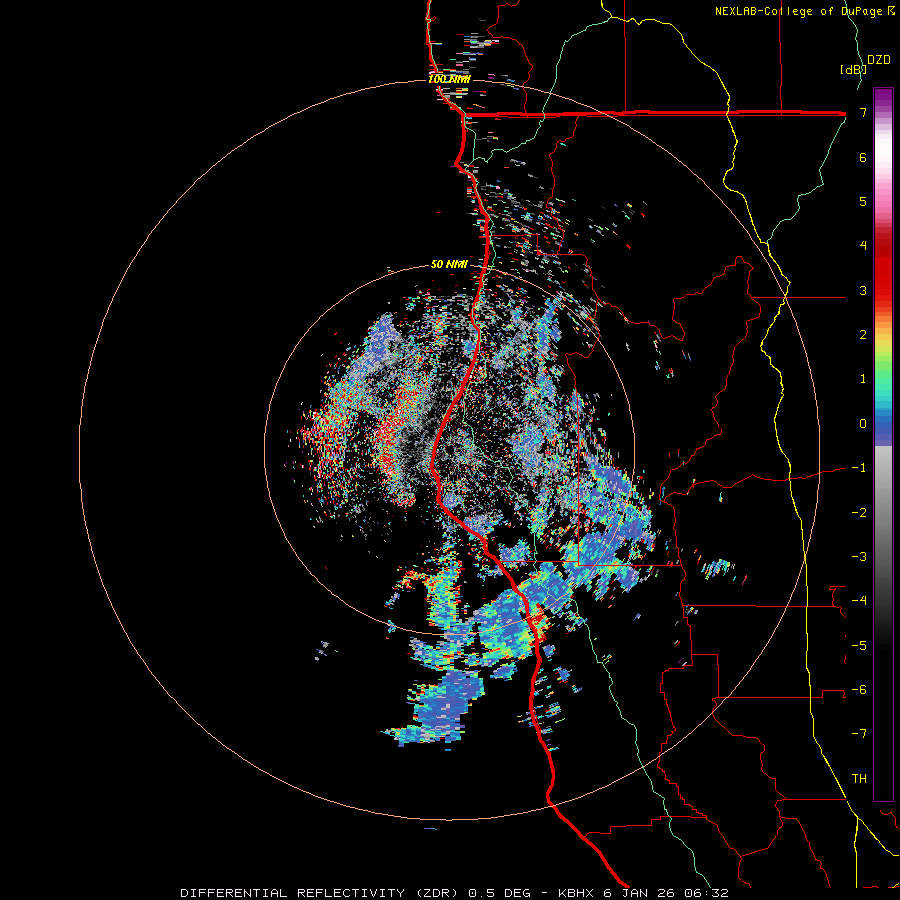Click the -5 value on color scale
This screenshot has height=900, width=900.
pyautogui.click(x=859, y=646)
